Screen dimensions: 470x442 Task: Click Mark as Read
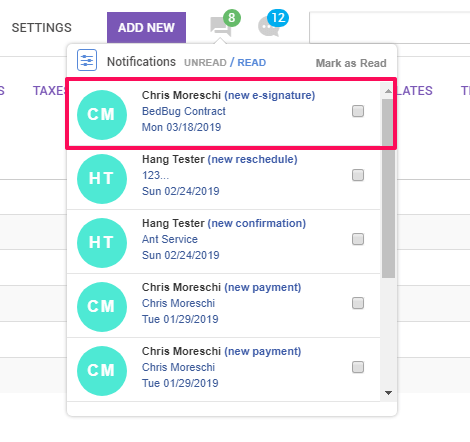pyautogui.click(x=351, y=63)
